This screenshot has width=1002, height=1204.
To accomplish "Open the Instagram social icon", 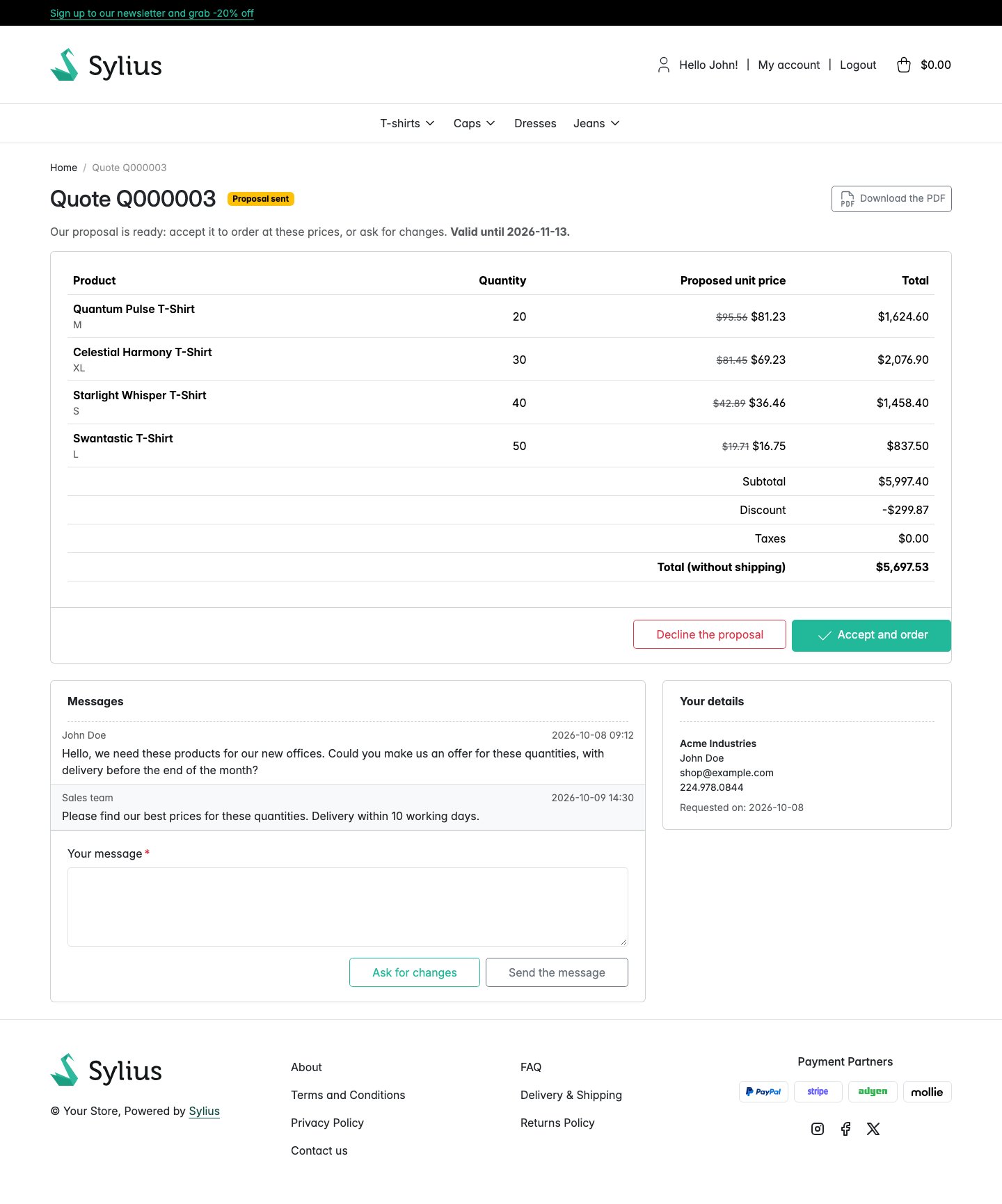I will tap(818, 1129).
